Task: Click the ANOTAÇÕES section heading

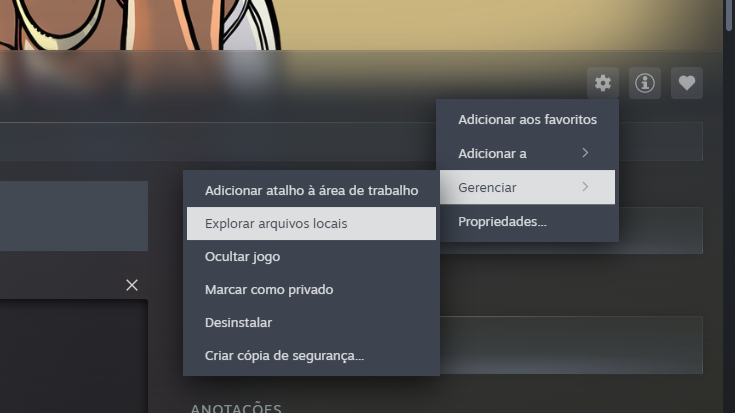Action: pos(236,408)
